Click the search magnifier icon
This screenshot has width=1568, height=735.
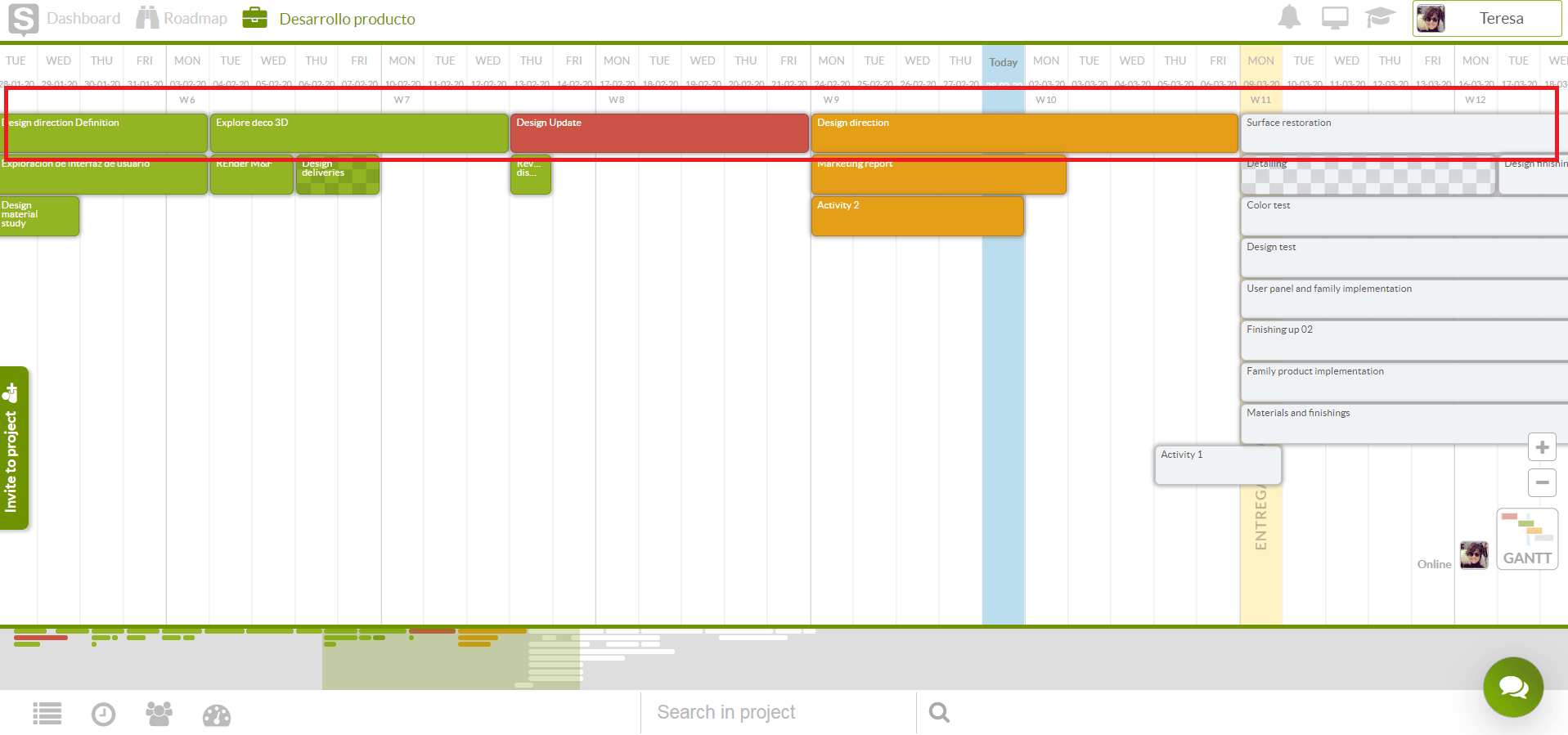(x=939, y=713)
